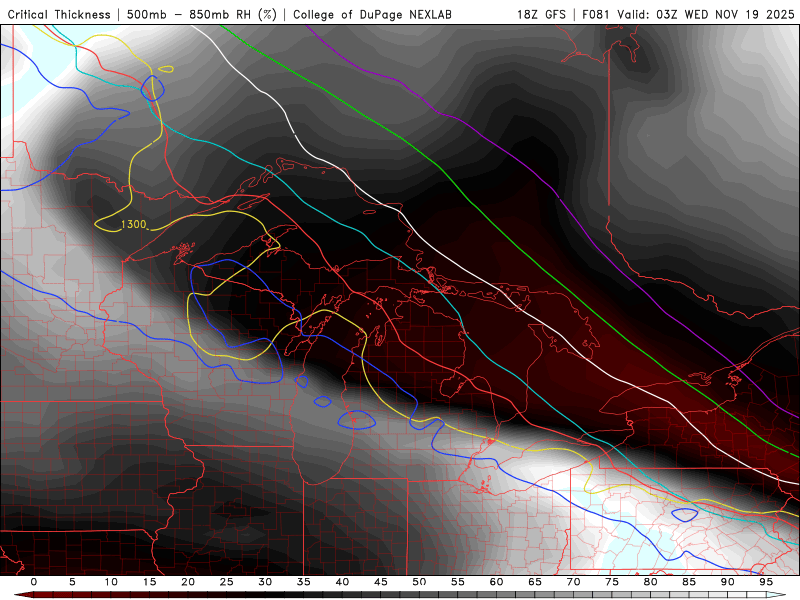Click the colorbar value "65"

535,582
